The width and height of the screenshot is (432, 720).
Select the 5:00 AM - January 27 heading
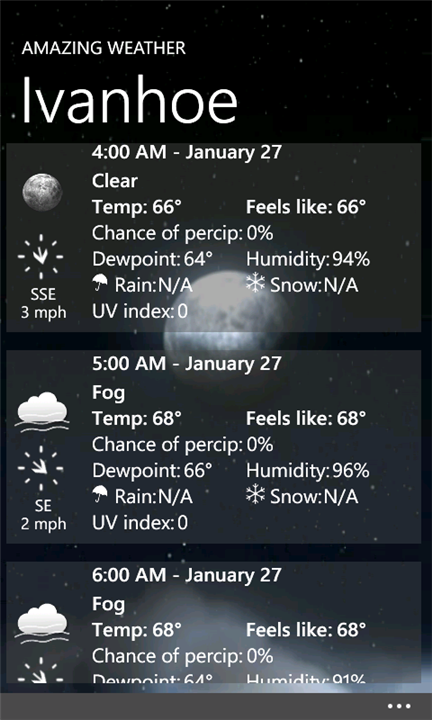[186, 363]
